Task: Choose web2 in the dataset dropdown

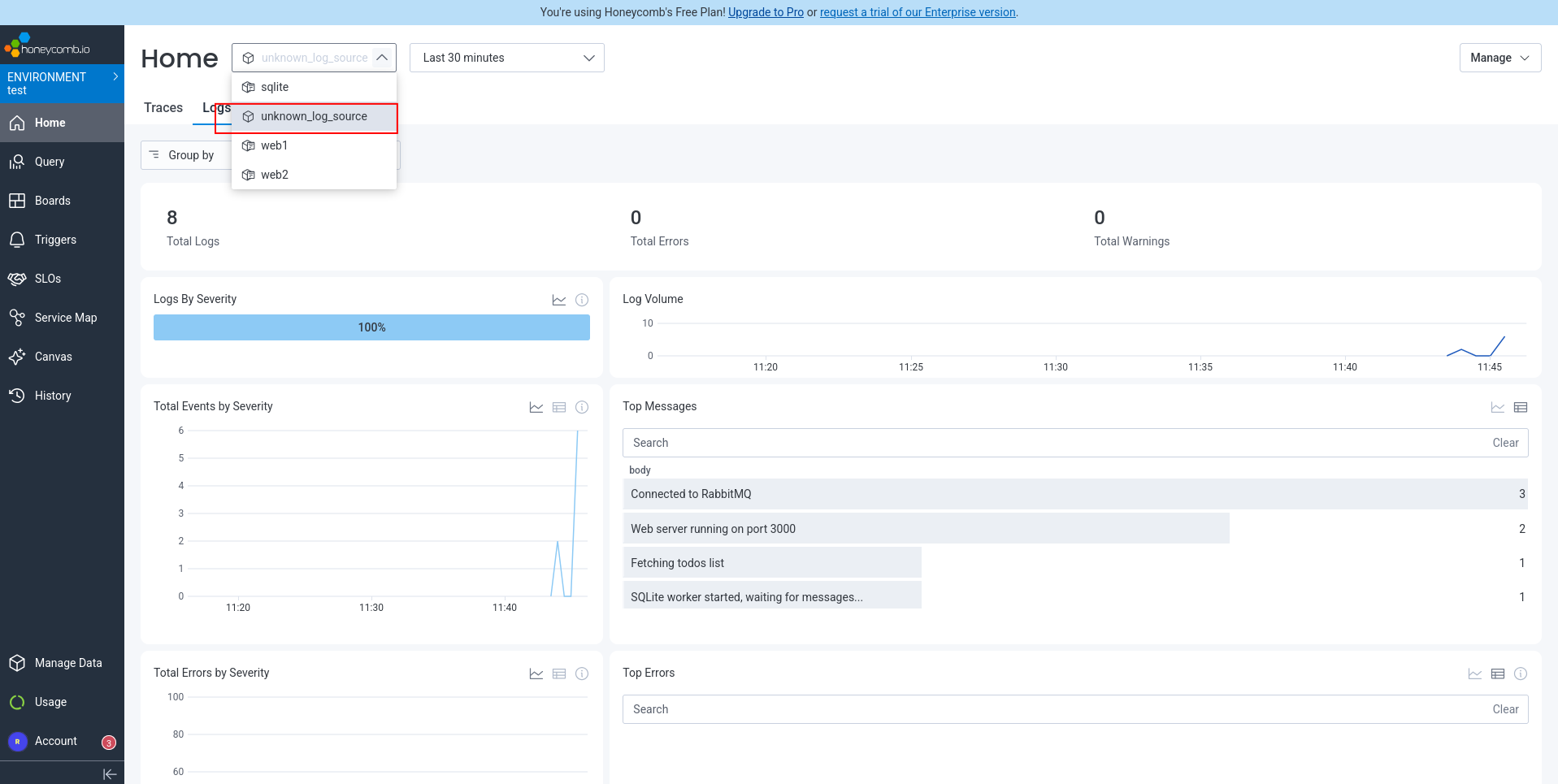Action: [x=275, y=175]
